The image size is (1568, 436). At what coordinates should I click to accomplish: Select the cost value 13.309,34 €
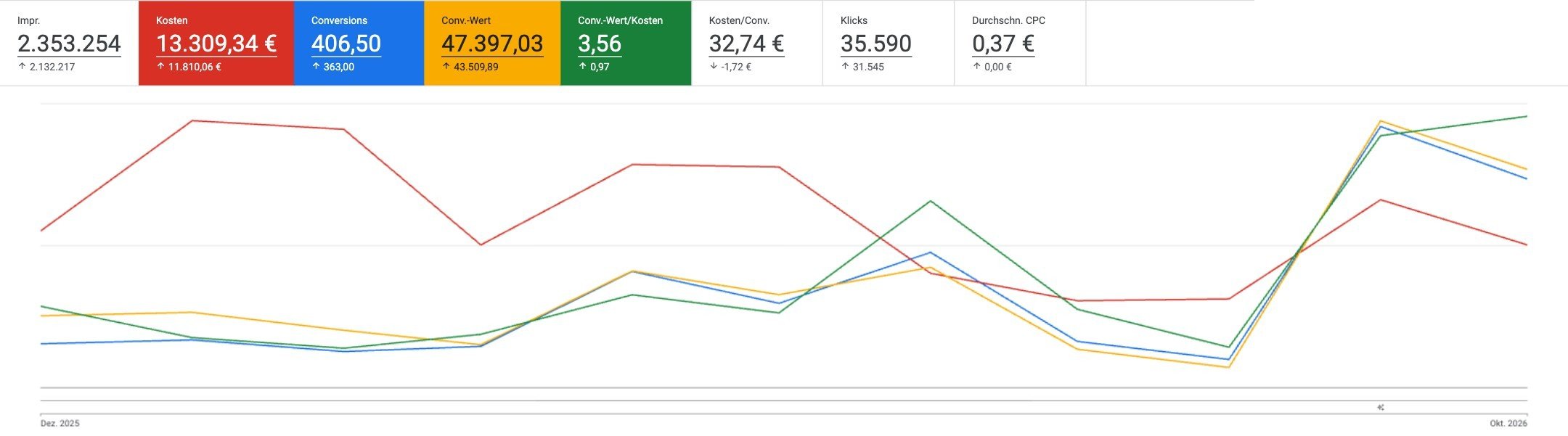click(216, 44)
